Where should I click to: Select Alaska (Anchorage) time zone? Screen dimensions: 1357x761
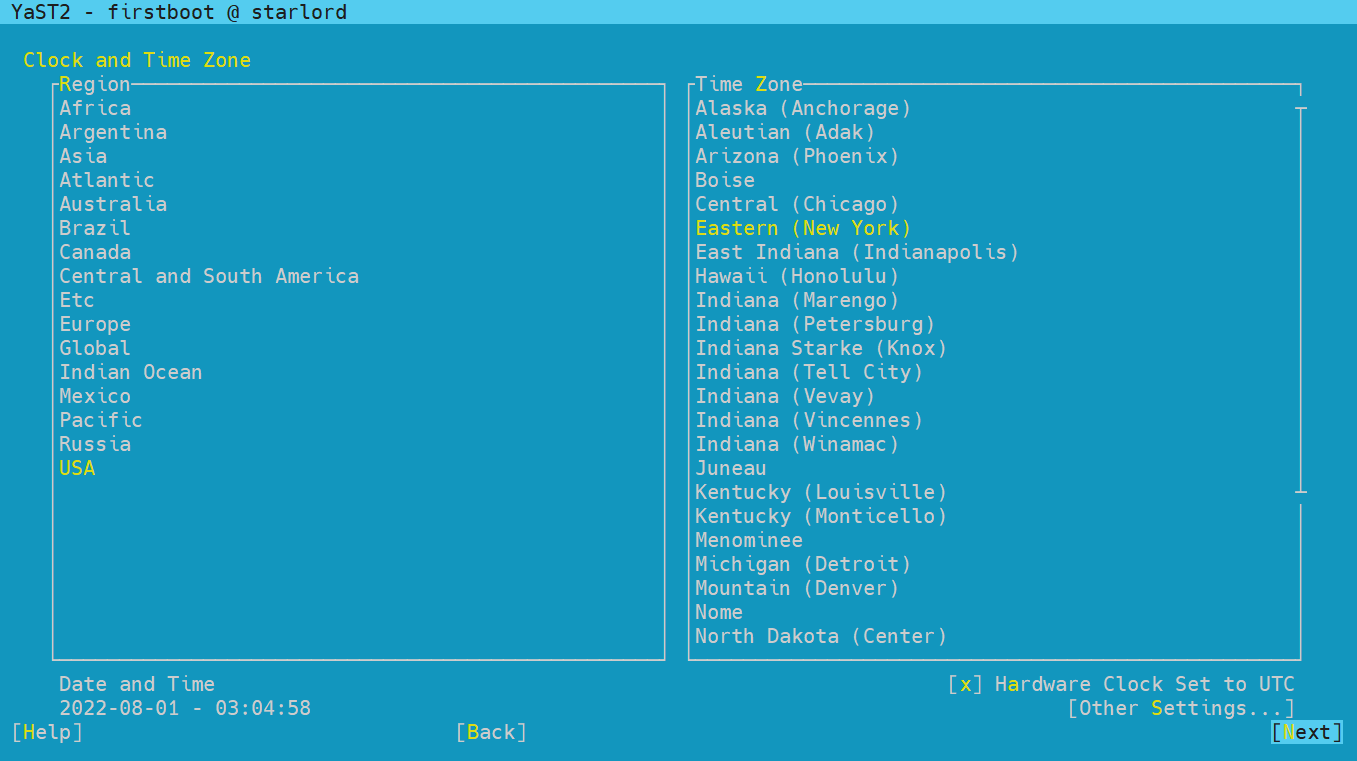[804, 108]
